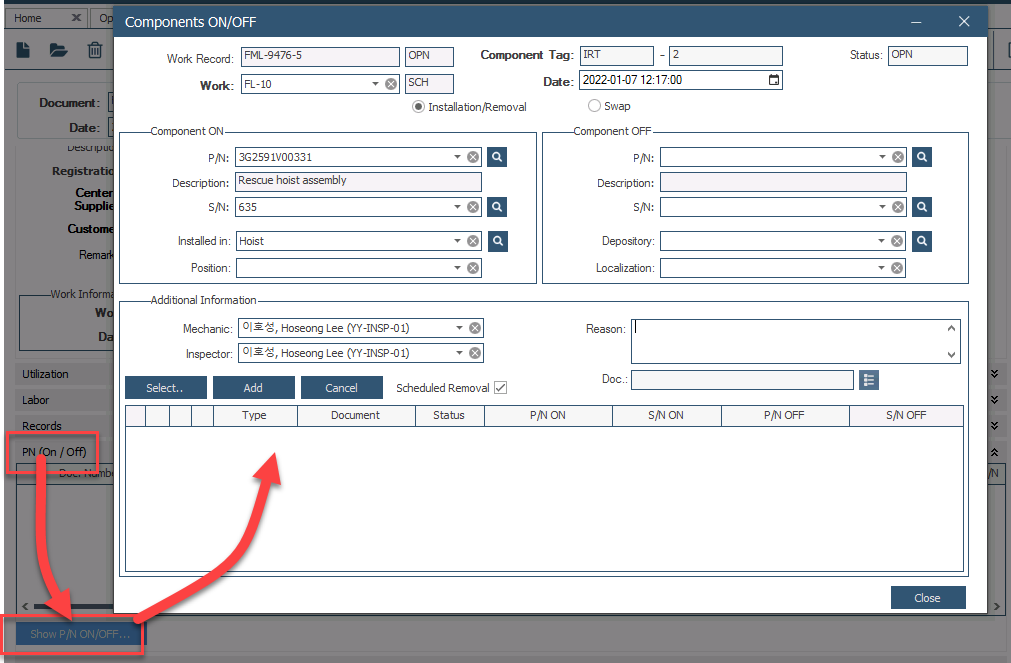Viewport: 1011px width, 663px height.
Task: Select the Installation/Removal radio button
Action: tap(419, 106)
